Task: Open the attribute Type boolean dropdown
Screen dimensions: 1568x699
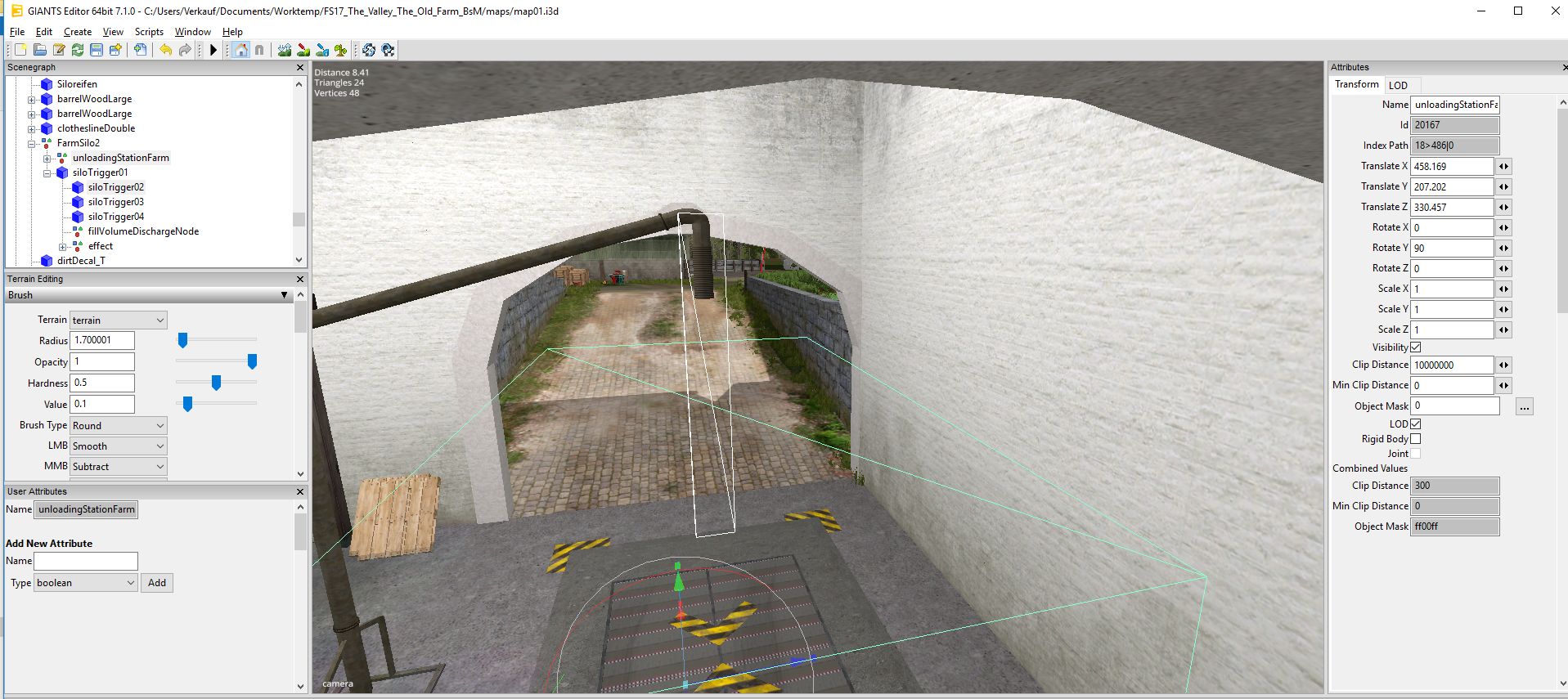Action: point(85,583)
